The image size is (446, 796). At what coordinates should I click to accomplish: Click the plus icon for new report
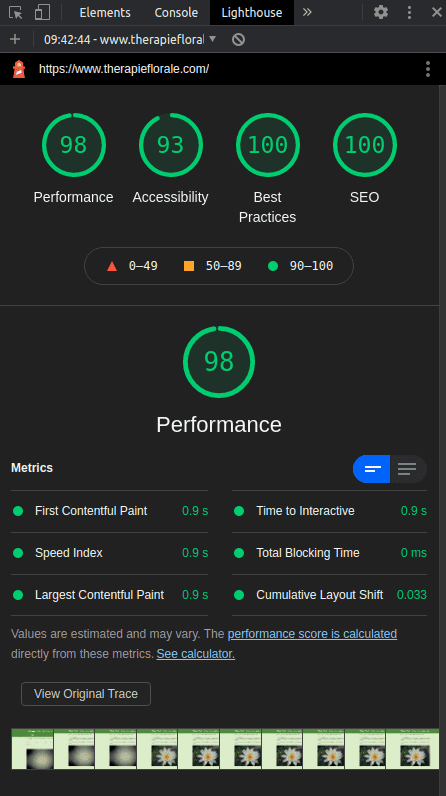(x=15, y=39)
